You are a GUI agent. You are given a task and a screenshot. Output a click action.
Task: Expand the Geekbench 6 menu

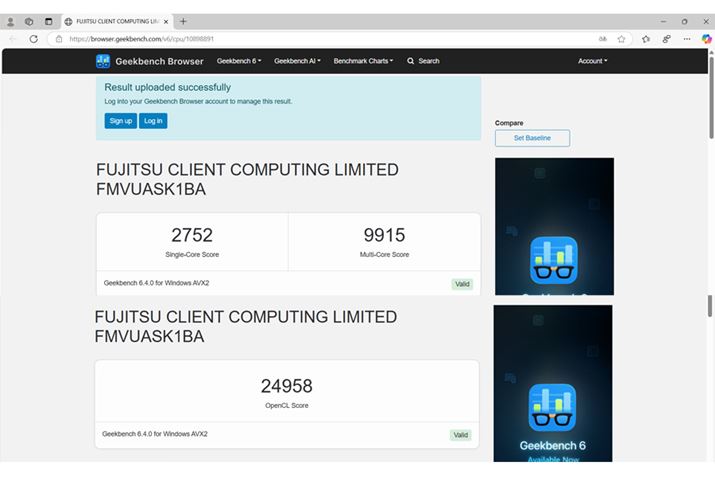pos(239,61)
